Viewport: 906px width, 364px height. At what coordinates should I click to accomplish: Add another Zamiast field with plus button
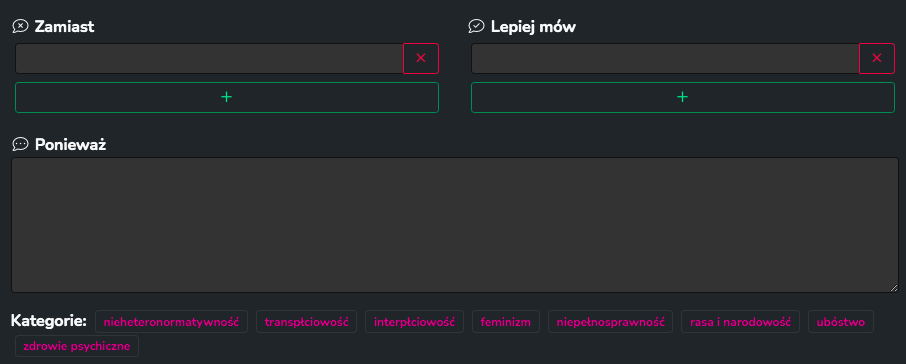[226, 97]
